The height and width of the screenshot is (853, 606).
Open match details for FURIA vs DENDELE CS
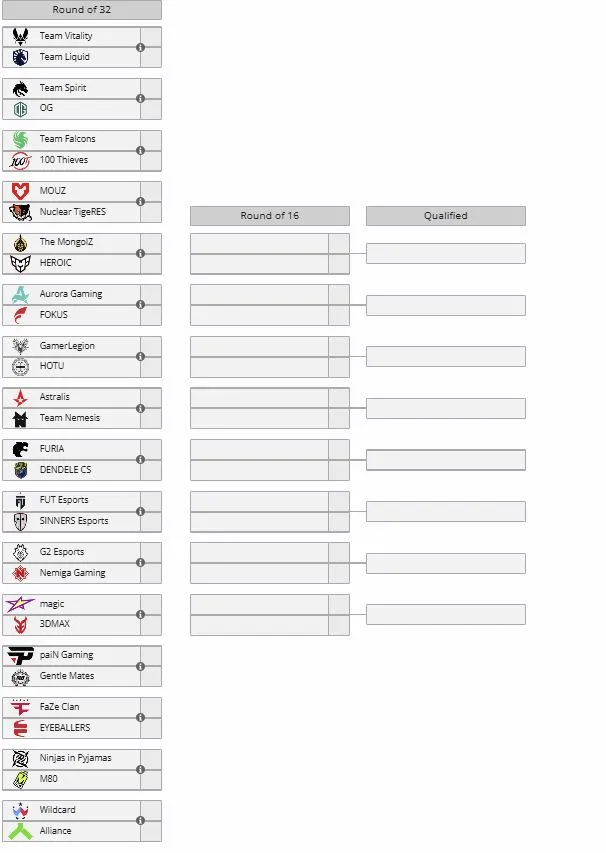[140, 460]
